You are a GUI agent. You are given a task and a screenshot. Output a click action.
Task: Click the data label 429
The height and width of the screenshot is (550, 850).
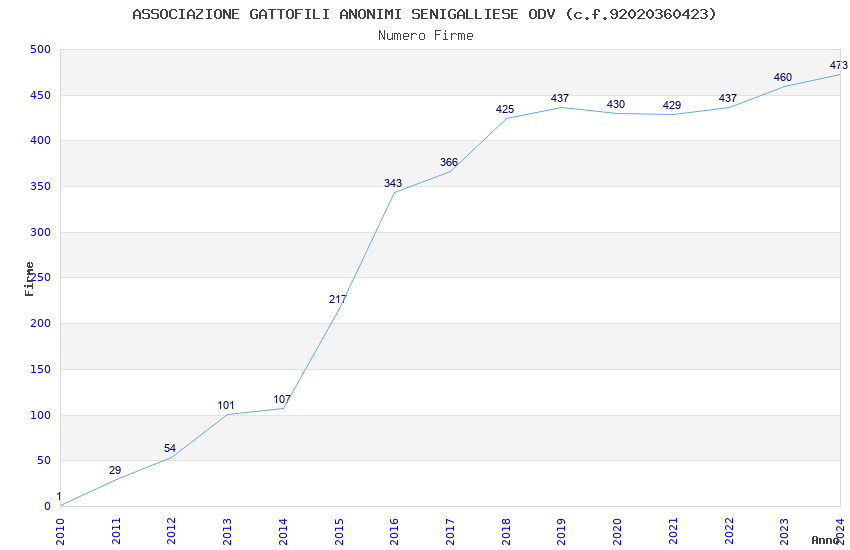[x=672, y=106]
